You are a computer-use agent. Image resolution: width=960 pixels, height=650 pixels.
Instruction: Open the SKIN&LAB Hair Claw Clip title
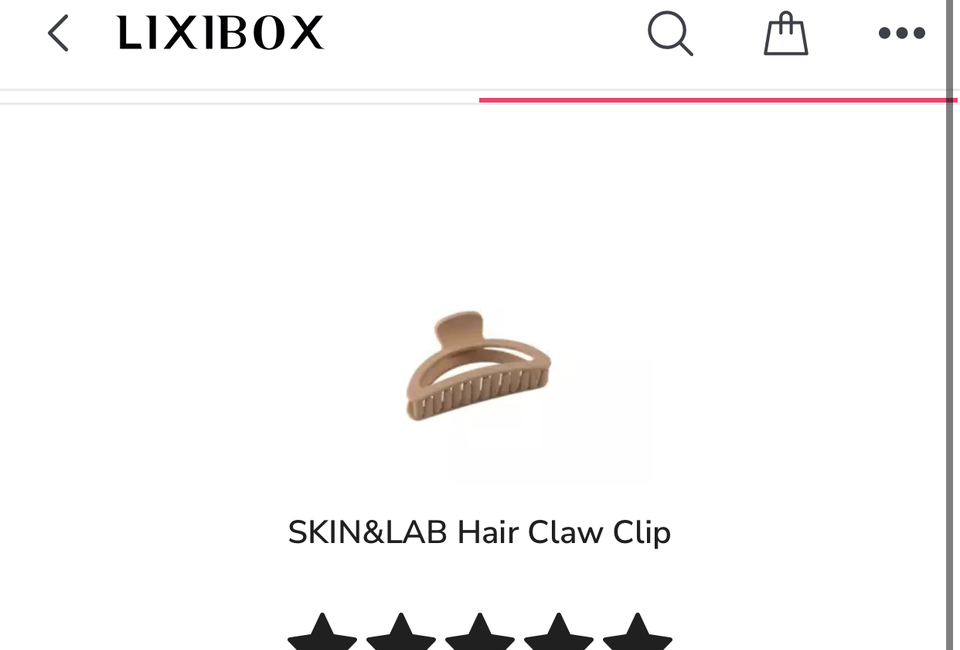pos(479,532)
